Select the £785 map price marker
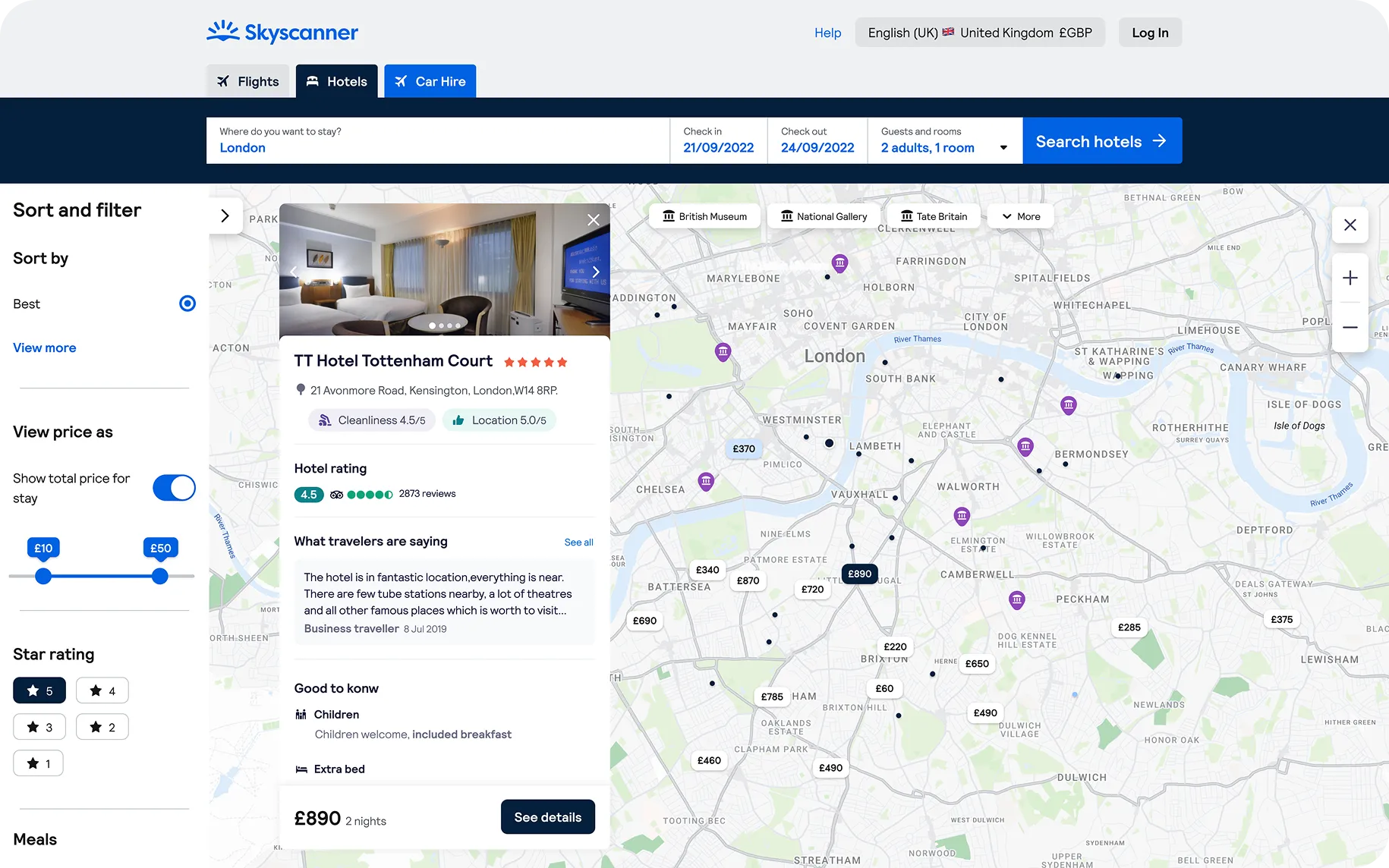The image size is (1389, 868). (772, 697)
